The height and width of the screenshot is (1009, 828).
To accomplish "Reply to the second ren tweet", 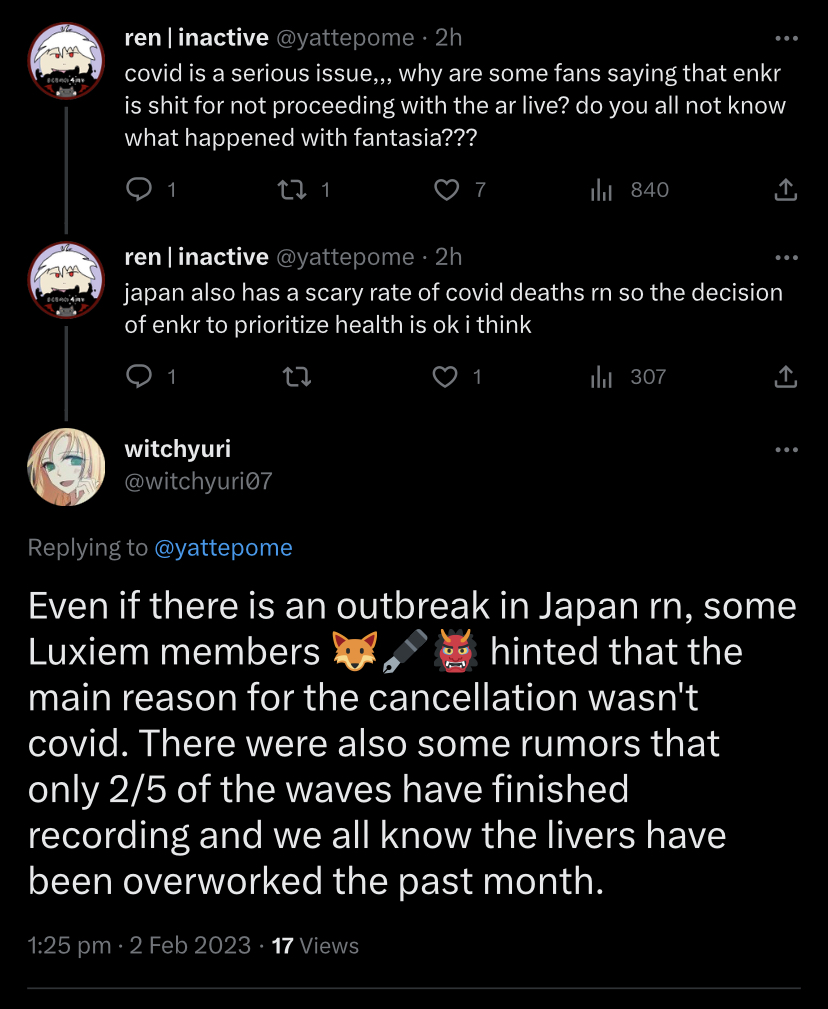I will [x=142, y=377].
